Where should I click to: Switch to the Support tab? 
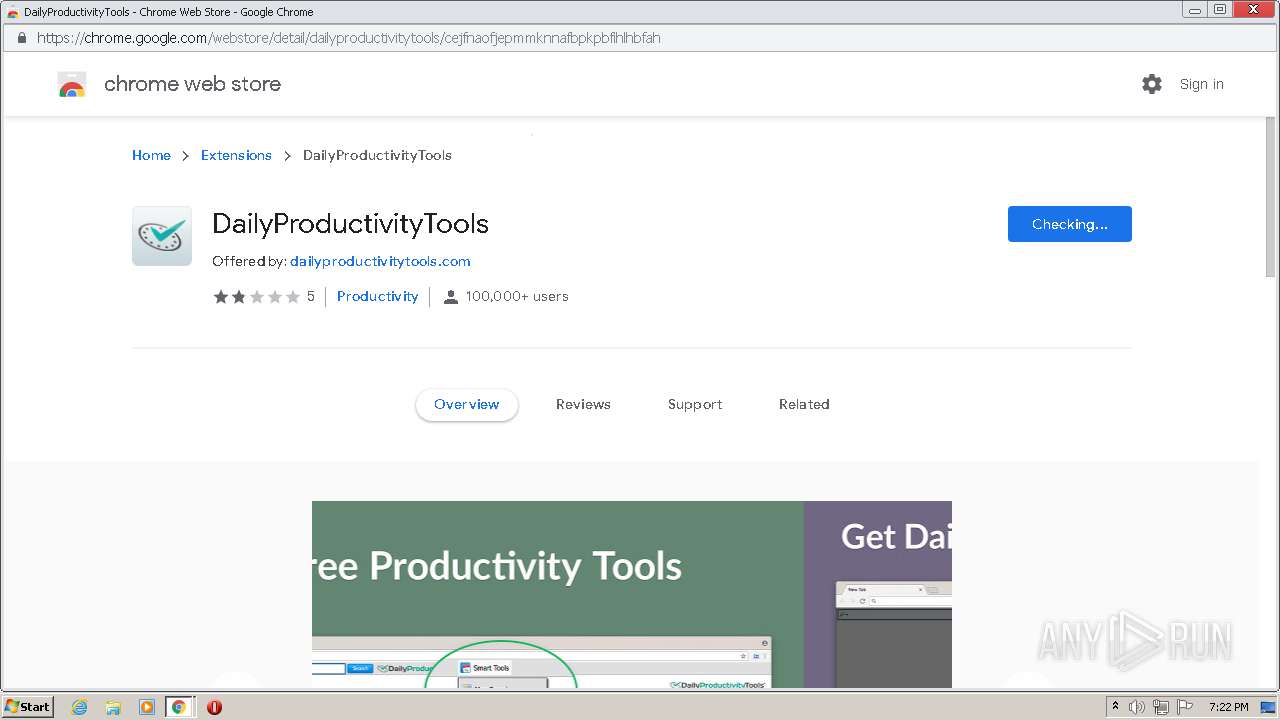click(695, 404)
